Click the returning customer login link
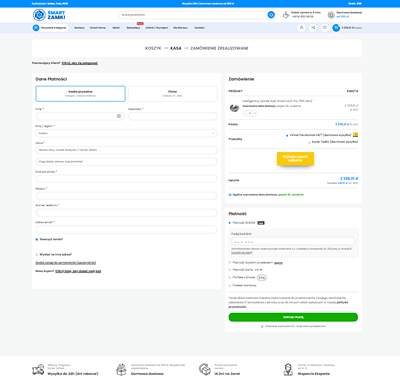The height and width of the screenshot is (382, 400). pyautogui.click(x=80, y=63)
